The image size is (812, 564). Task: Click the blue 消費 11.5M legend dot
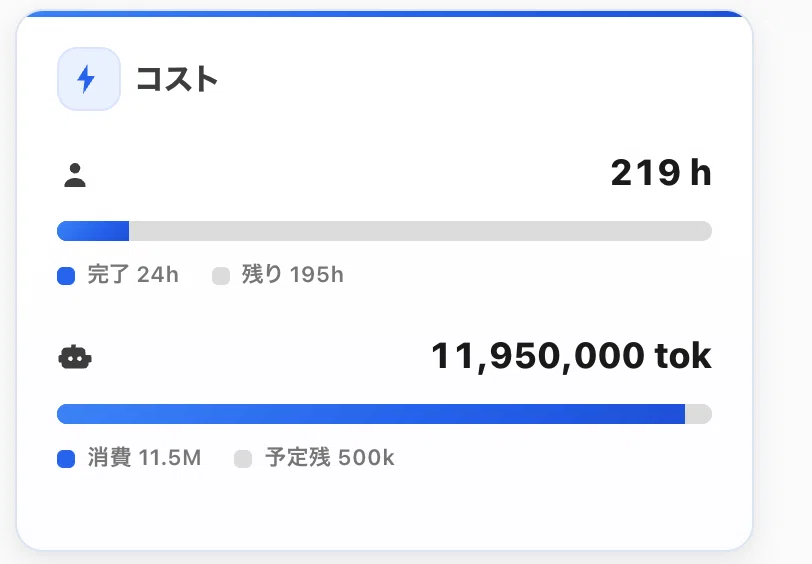pos(66,458)
